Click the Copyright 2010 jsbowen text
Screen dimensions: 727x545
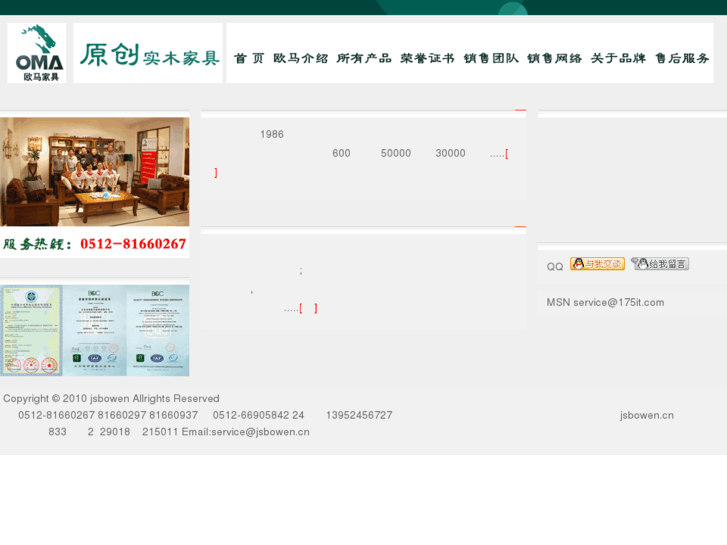click(111, 398)
